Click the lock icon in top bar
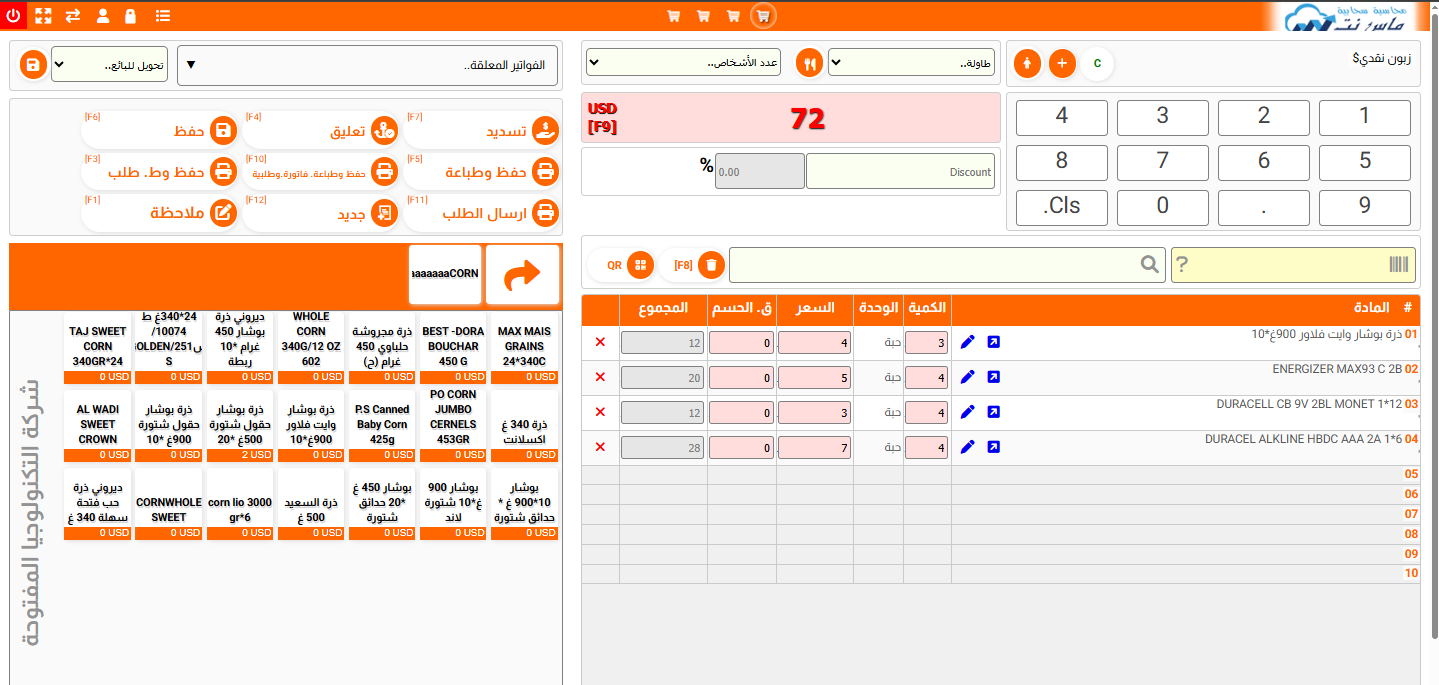The height and width of the screenshot is (685, 1439). point(130,16)
